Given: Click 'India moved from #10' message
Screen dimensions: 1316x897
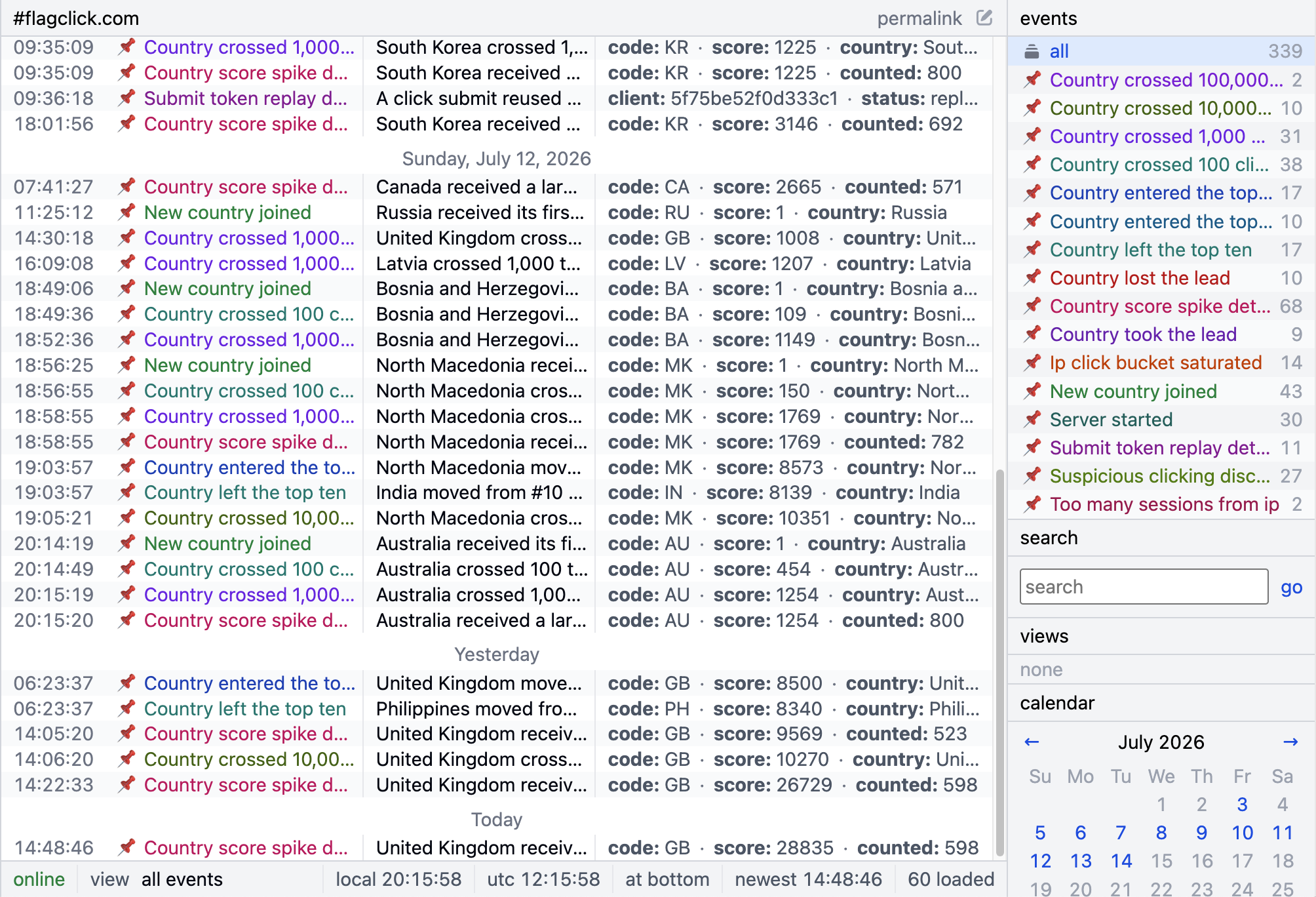Looking at the screenshot, I should click(x=478, y=492).
